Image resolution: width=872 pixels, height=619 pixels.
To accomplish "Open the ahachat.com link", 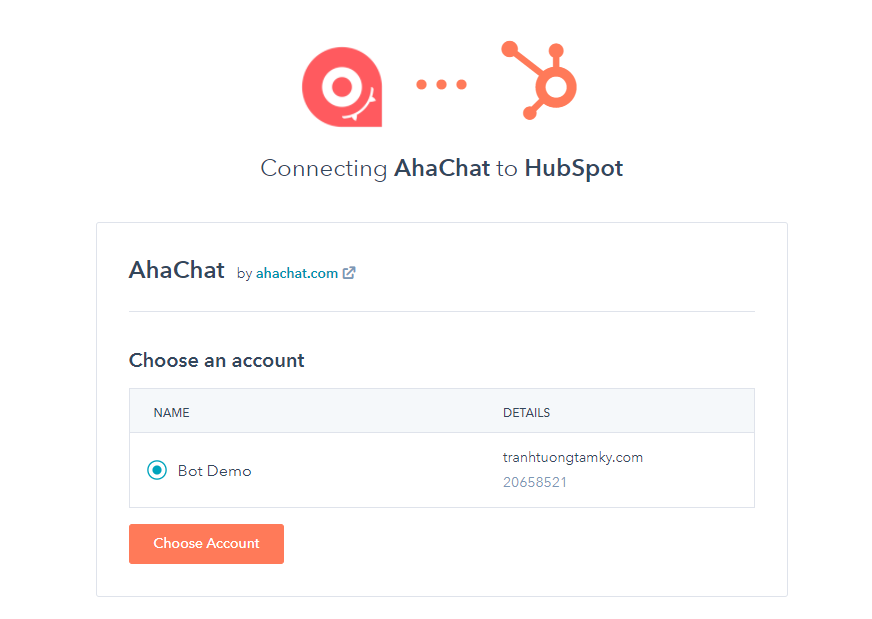I will coord(297,274).
